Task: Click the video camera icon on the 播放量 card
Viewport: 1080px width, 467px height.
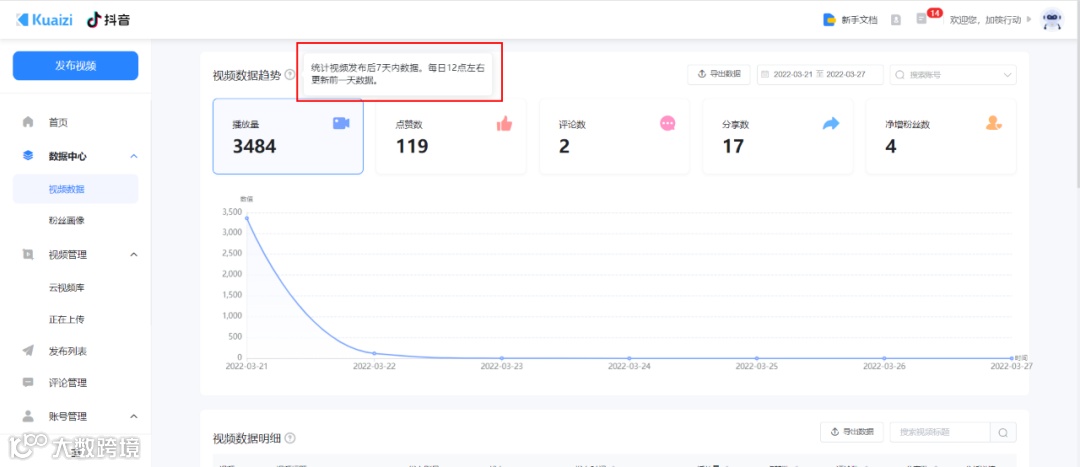Action: (x=341, y=123)
